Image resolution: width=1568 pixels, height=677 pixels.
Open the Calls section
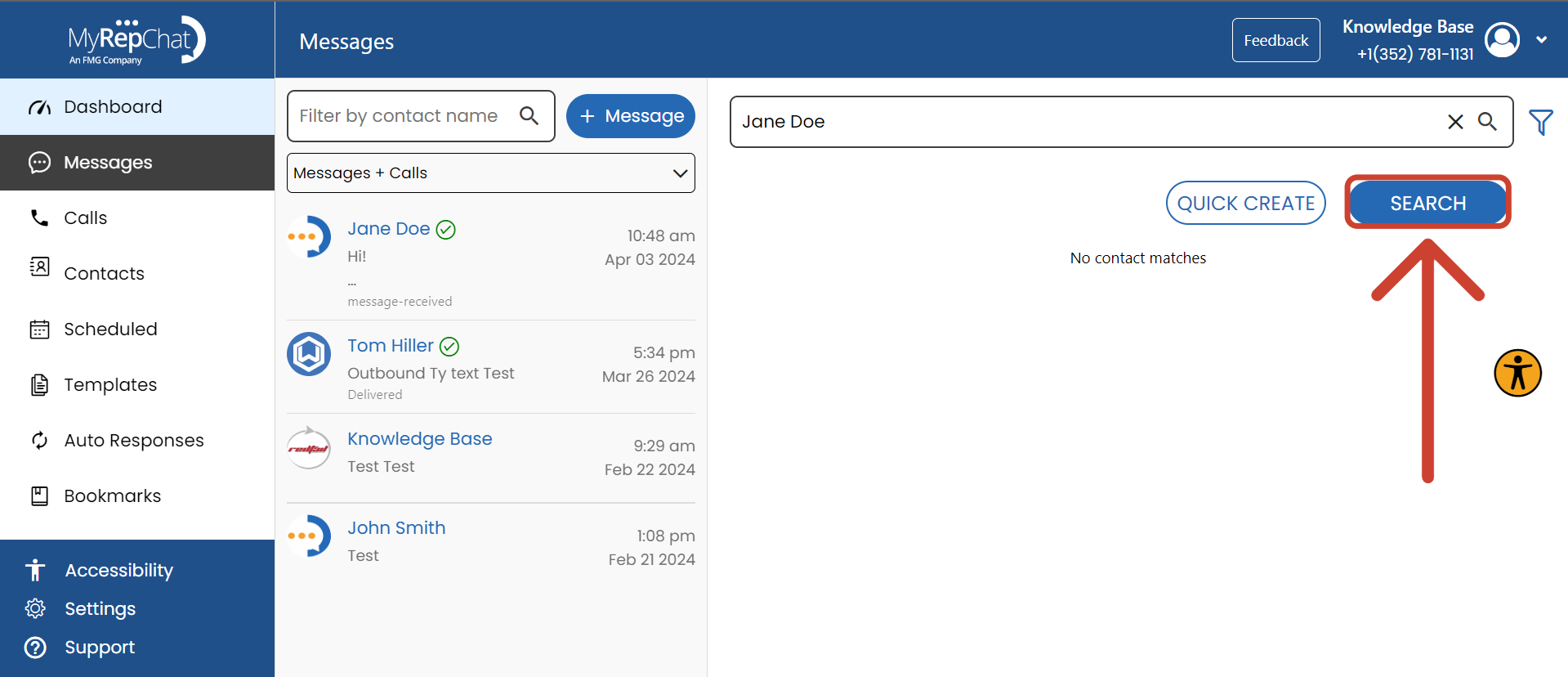click(x=85, y=218)
